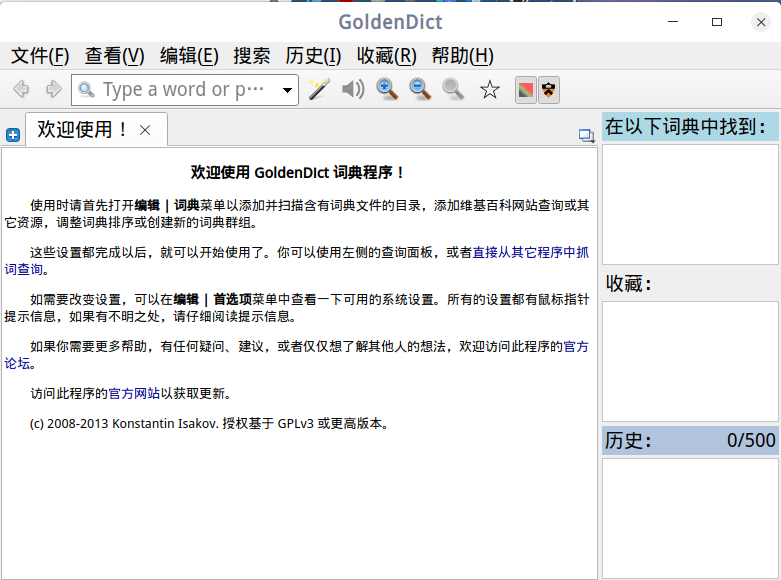Go back with the left arrow icon
This screenshot has height=580, width=781.
[21, 90]
